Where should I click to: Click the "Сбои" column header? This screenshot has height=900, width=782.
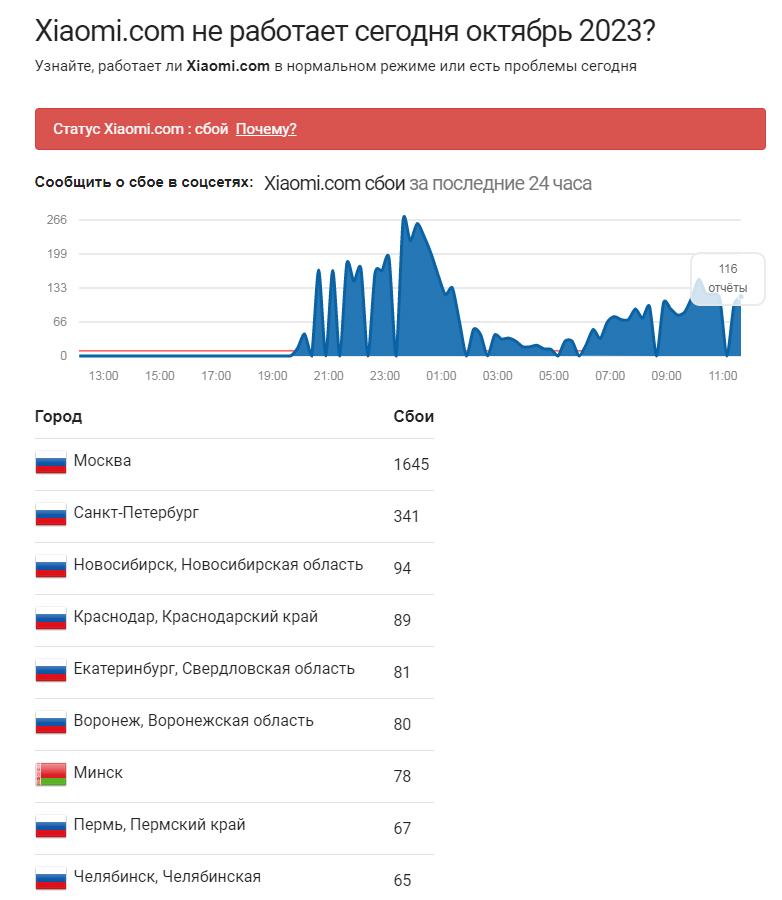tap(414, 416)
